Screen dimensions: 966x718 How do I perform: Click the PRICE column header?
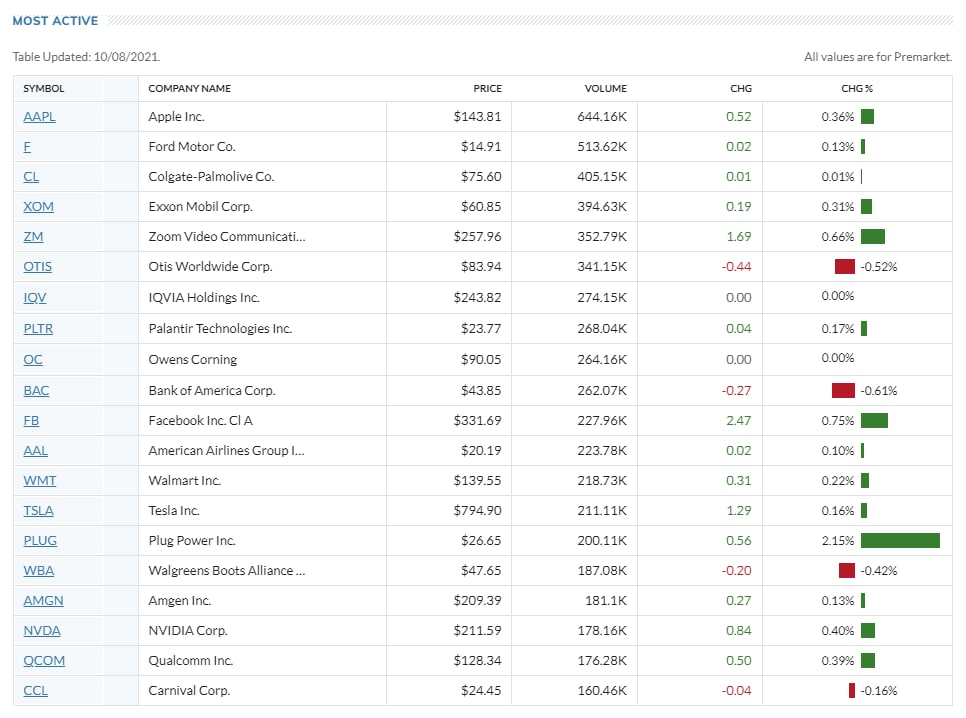[487, 89]
